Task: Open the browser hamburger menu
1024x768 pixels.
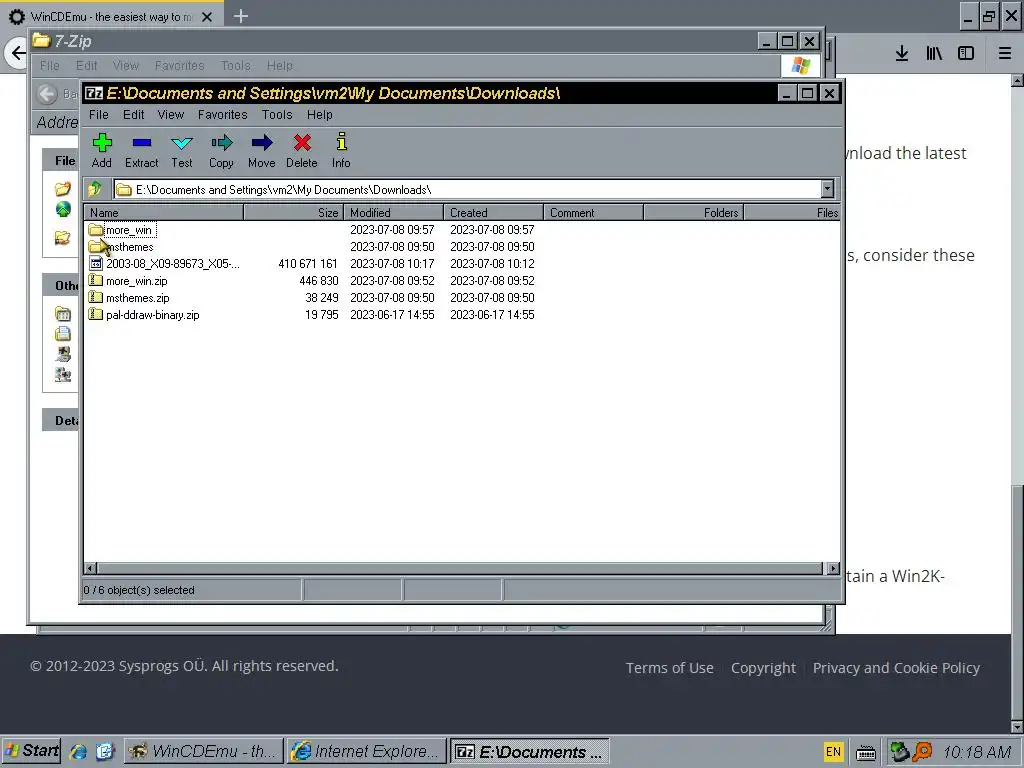Action: [x=1005, y=54]
